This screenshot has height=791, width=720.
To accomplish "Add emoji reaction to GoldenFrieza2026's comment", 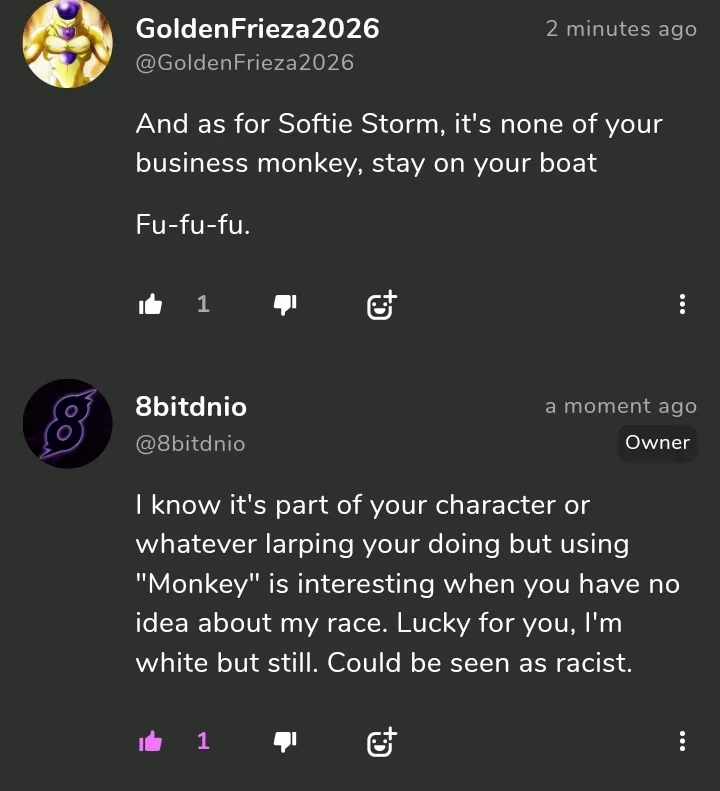I will pyautogui.click(x=381, y=305).
